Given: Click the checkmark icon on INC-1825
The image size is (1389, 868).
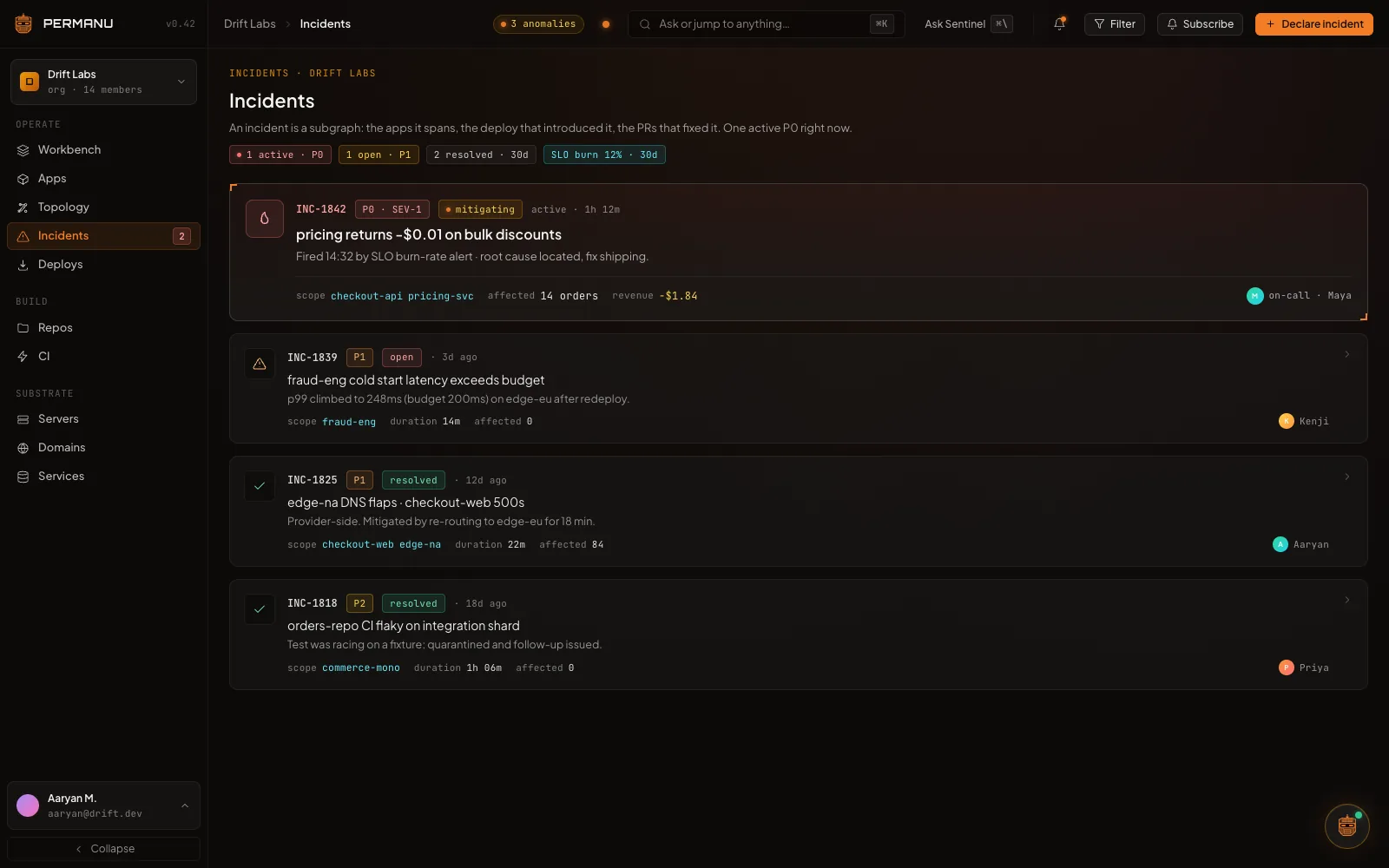Looking at the screenshot, I should tap(260, 486).
